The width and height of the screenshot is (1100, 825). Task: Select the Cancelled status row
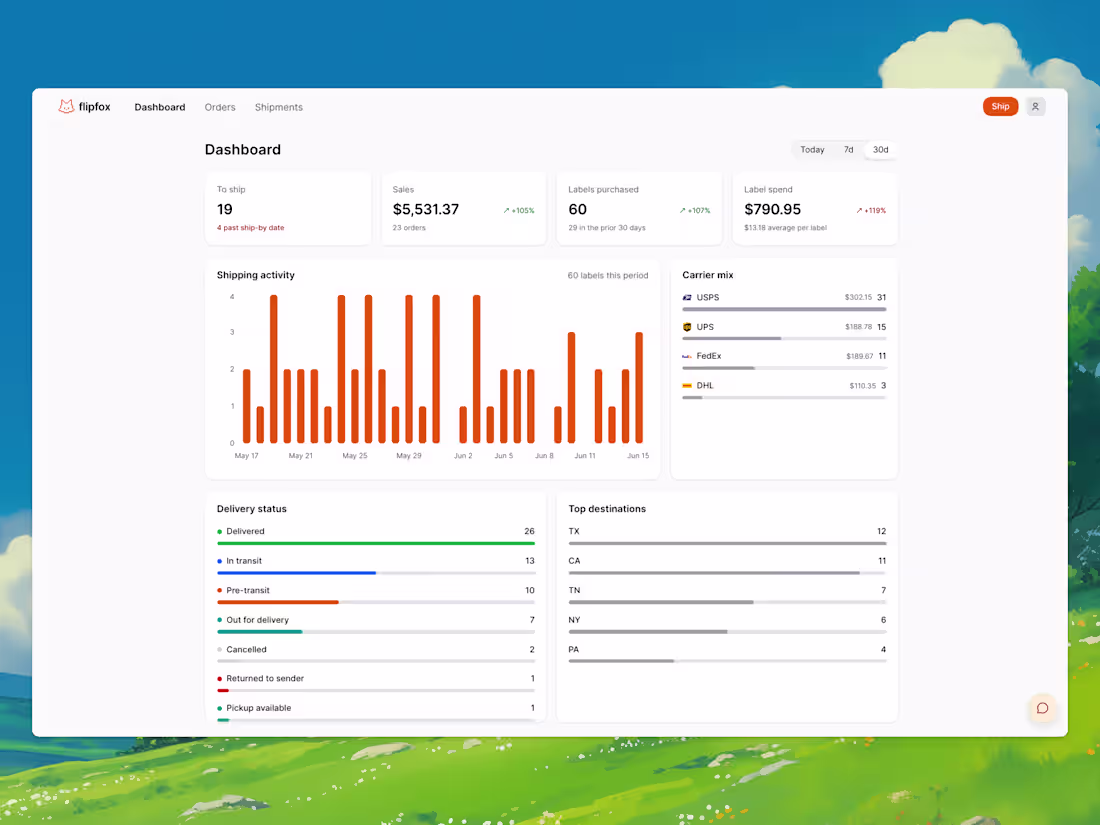[x=376, y=654]
